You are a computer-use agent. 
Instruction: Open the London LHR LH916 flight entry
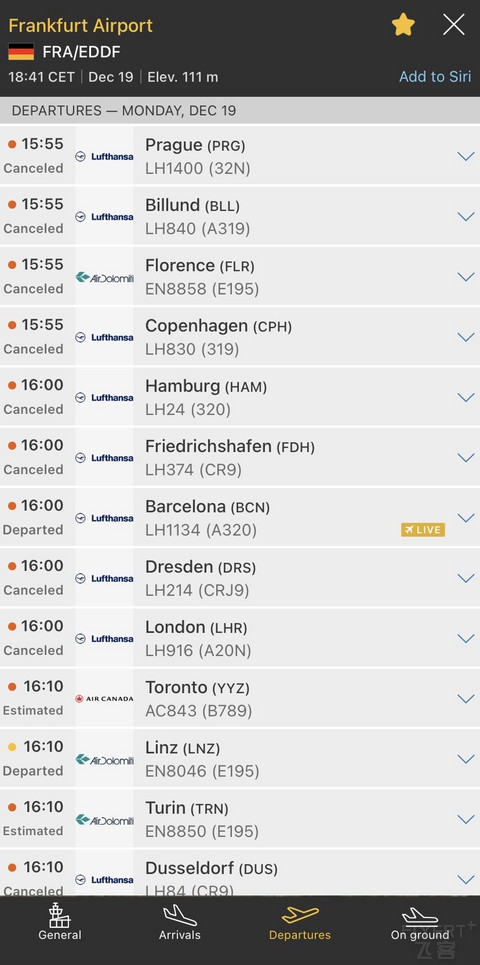pos(240,638)
